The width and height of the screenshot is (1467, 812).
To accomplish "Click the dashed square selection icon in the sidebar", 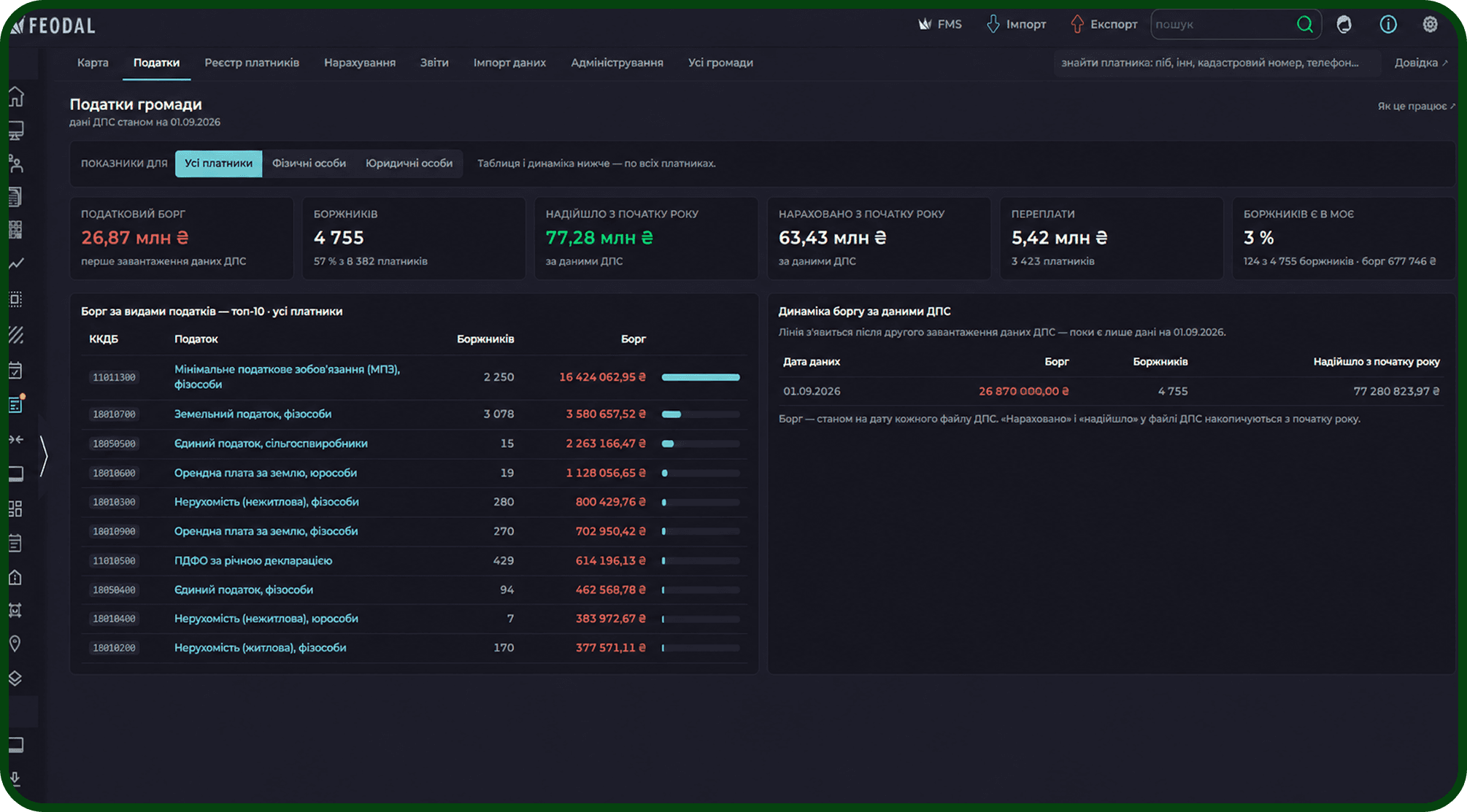I will (x=16, y=299).
